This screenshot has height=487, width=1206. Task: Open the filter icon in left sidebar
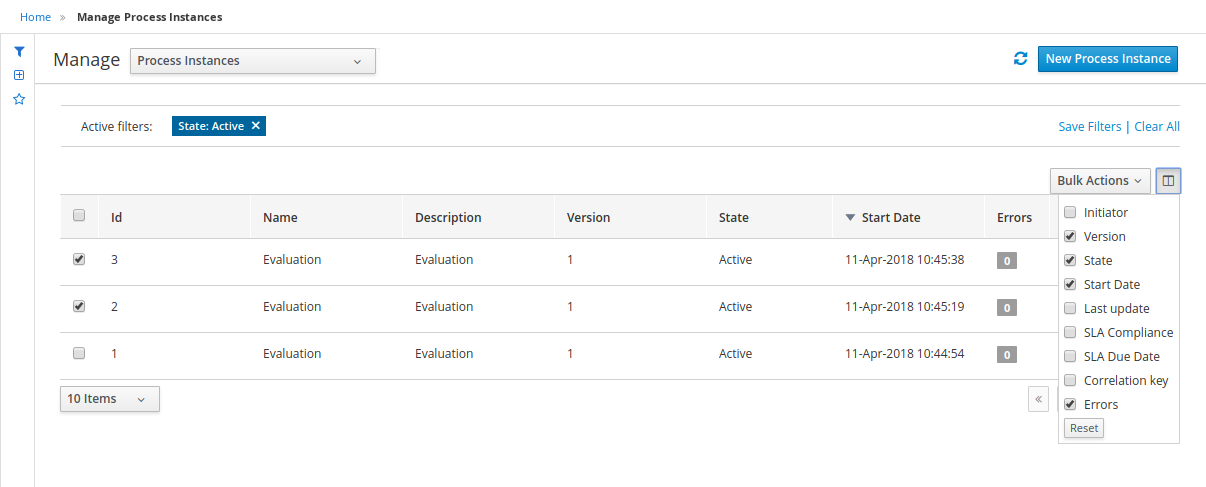coord(18,52)
